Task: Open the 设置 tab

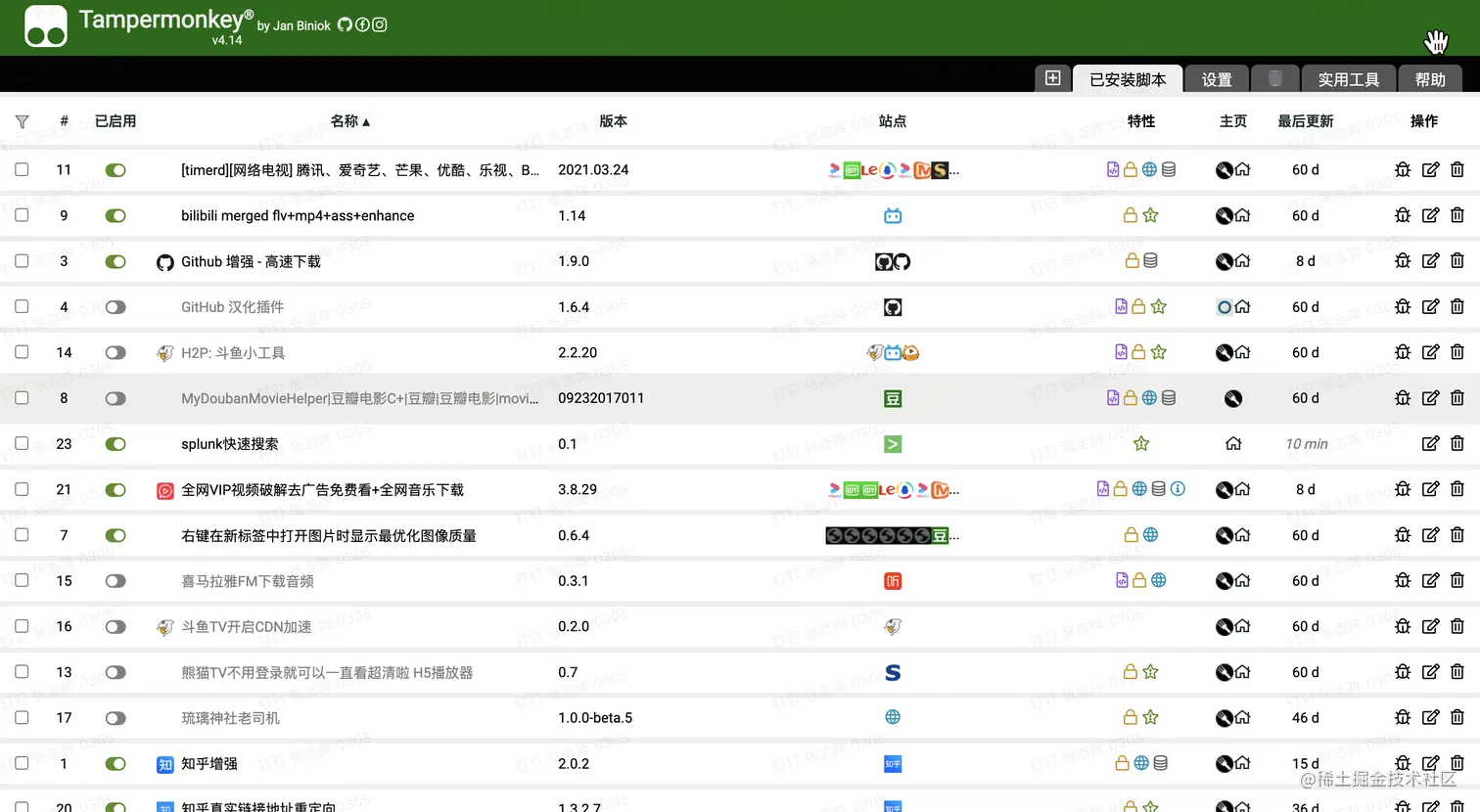Action: tap(1217, 79)
